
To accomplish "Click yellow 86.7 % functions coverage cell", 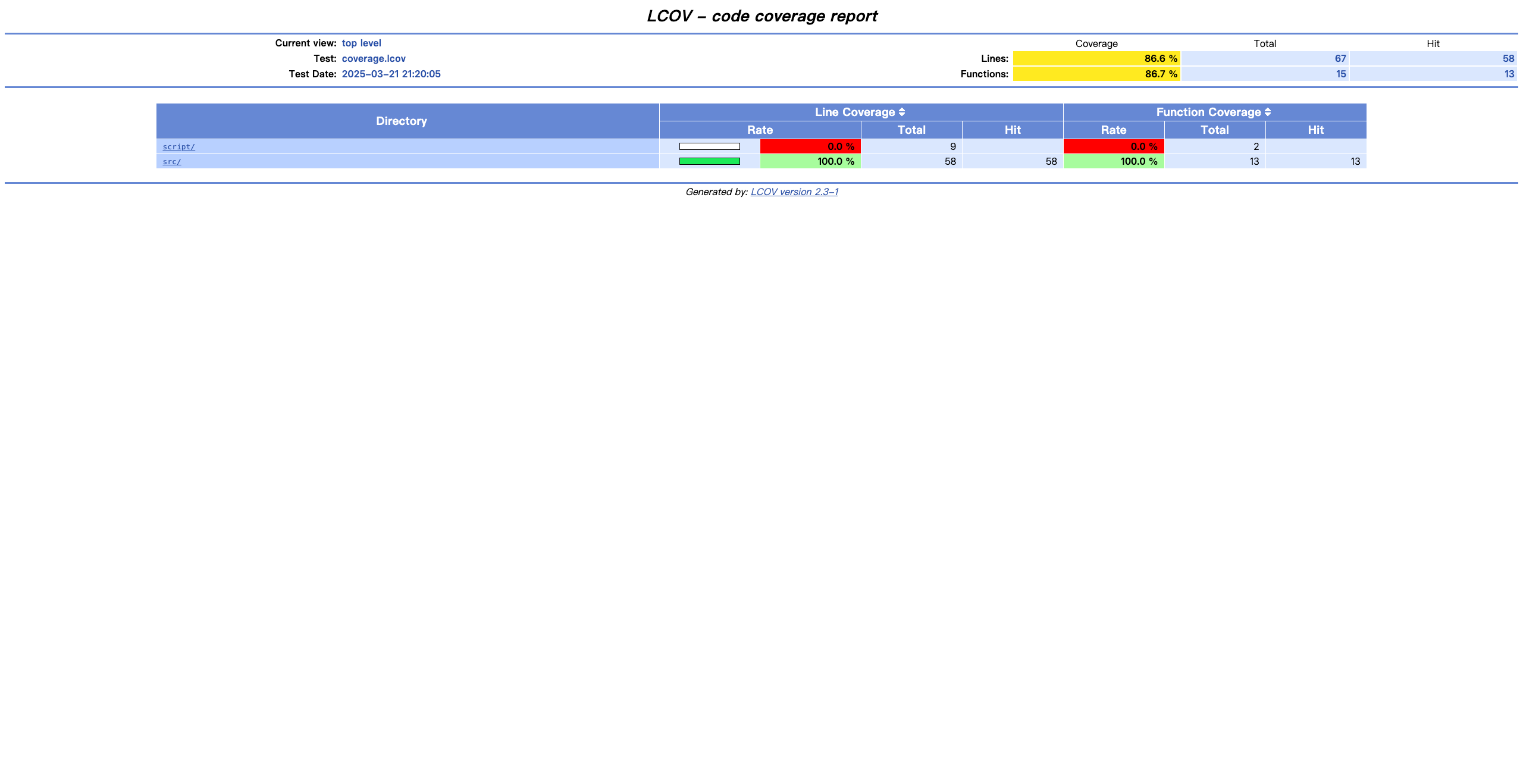I will [1096, 74].
